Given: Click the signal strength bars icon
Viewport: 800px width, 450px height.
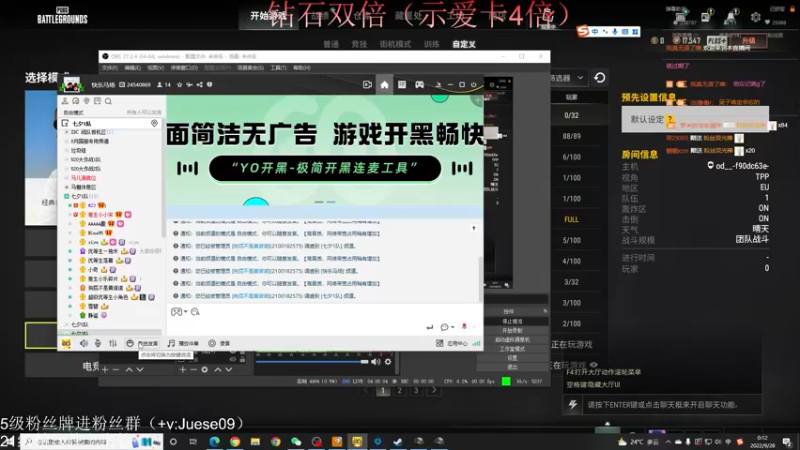Looking at the screenshot, I should tap(476, 343).
